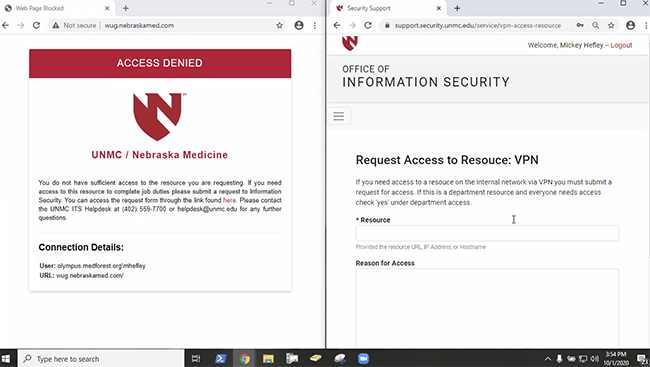650x367 pixels.
Task: Click the microphone tray icon
Action: tap(559, 359)
